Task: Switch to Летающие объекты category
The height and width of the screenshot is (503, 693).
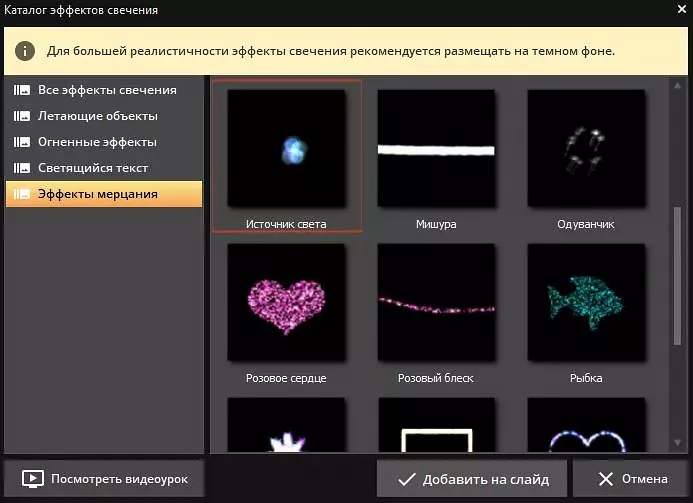Action: click(104, 116)
